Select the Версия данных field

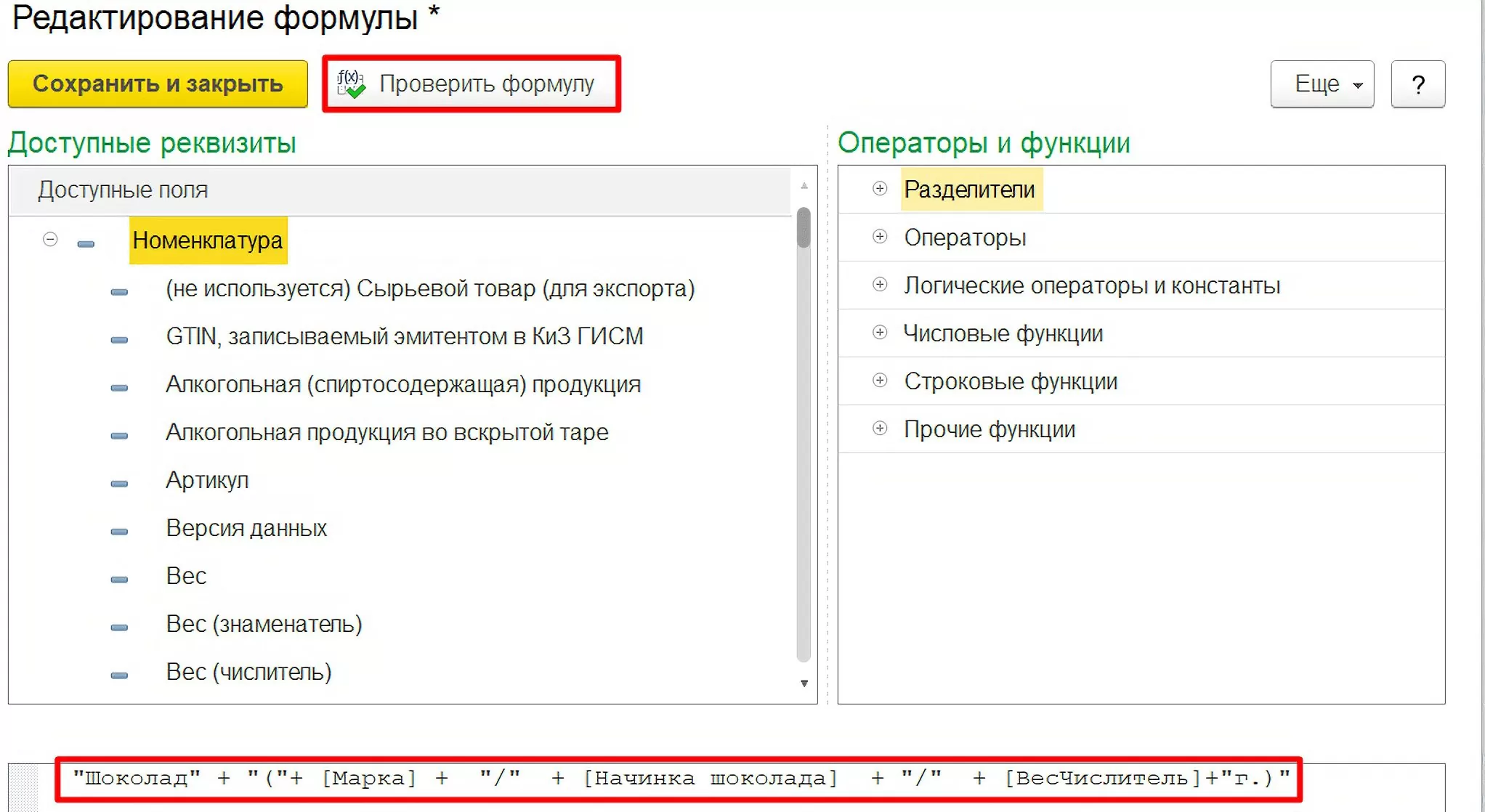point(246,528)
